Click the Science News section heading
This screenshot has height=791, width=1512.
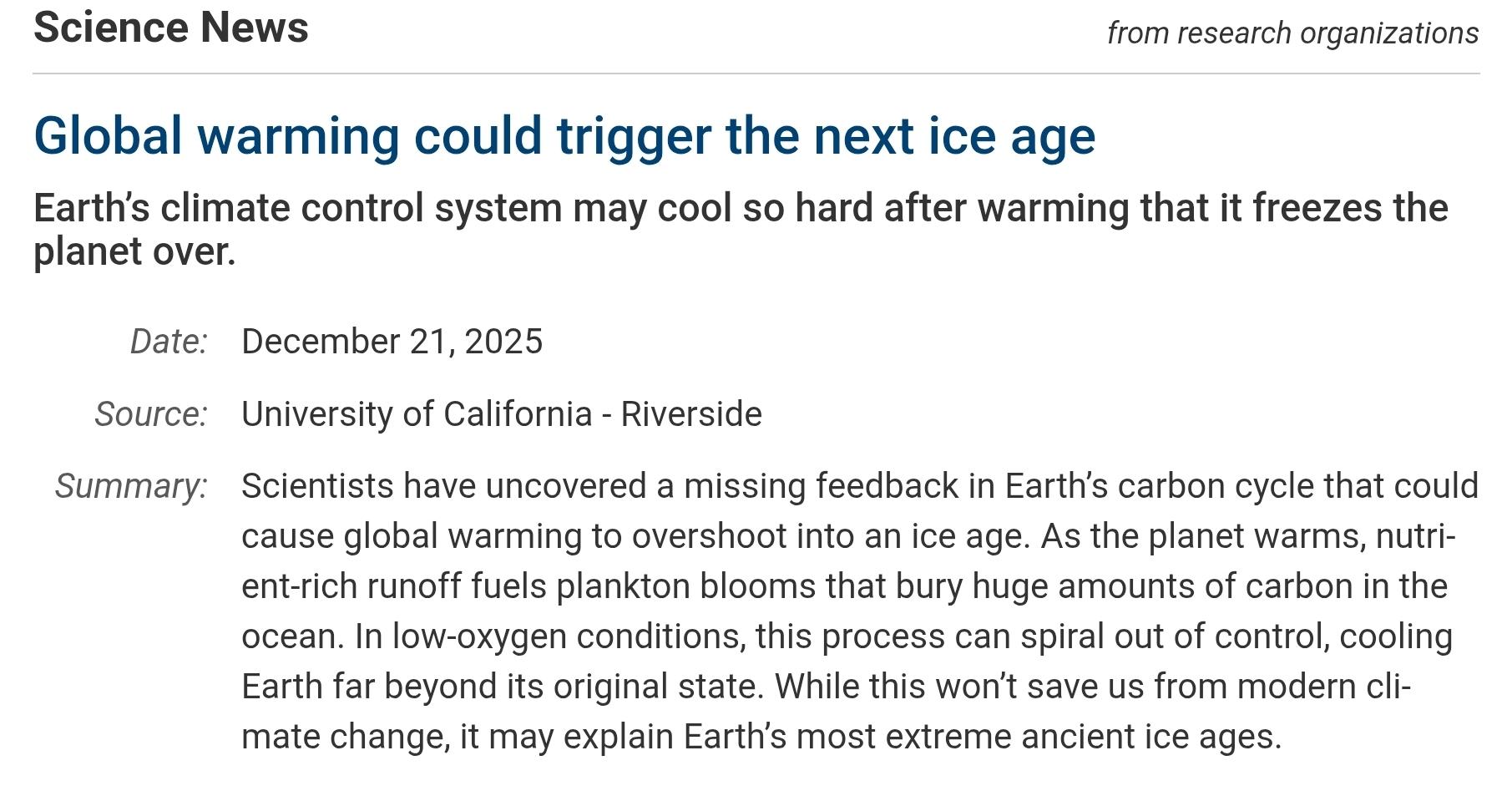(x=171, y=28)
